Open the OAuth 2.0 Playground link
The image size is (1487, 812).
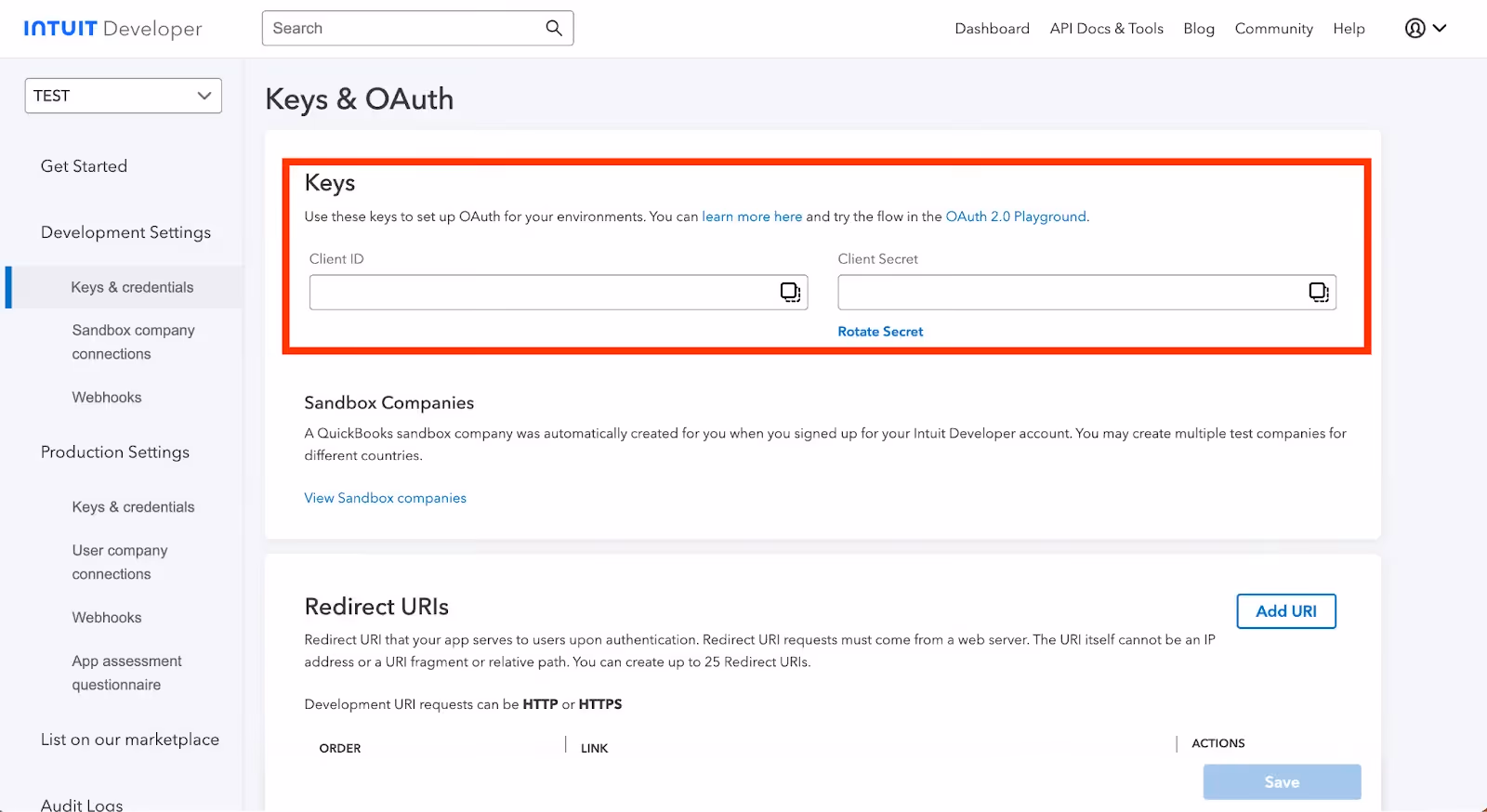1017,216
